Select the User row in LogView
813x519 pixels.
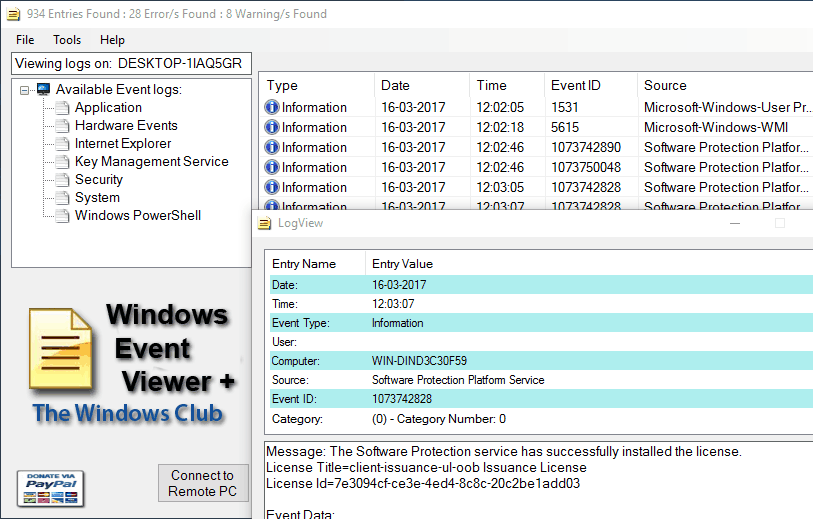pos(539,342)
